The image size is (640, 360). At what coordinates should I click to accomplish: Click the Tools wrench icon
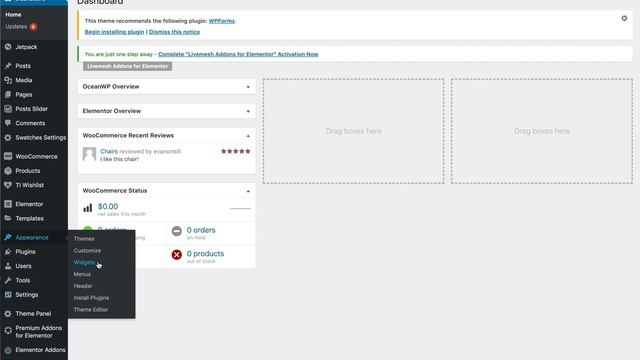[8, 280]
